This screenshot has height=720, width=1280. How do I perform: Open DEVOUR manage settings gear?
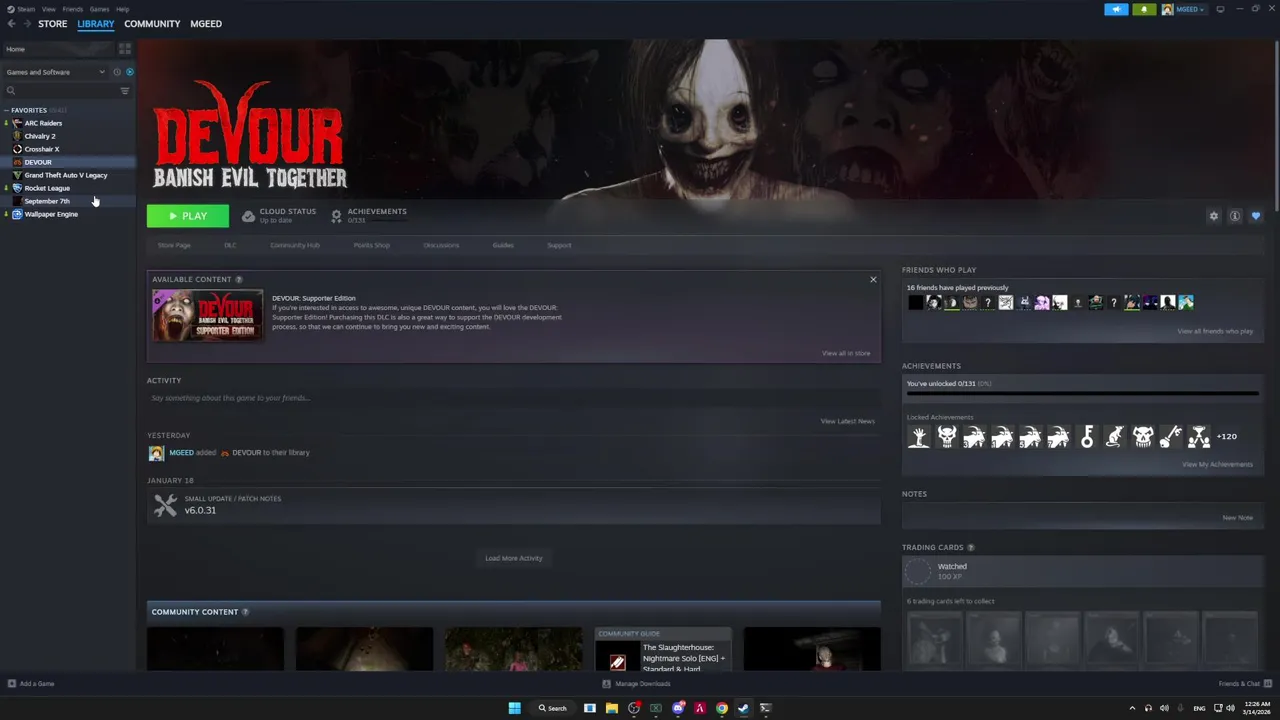pos(1214,216)
